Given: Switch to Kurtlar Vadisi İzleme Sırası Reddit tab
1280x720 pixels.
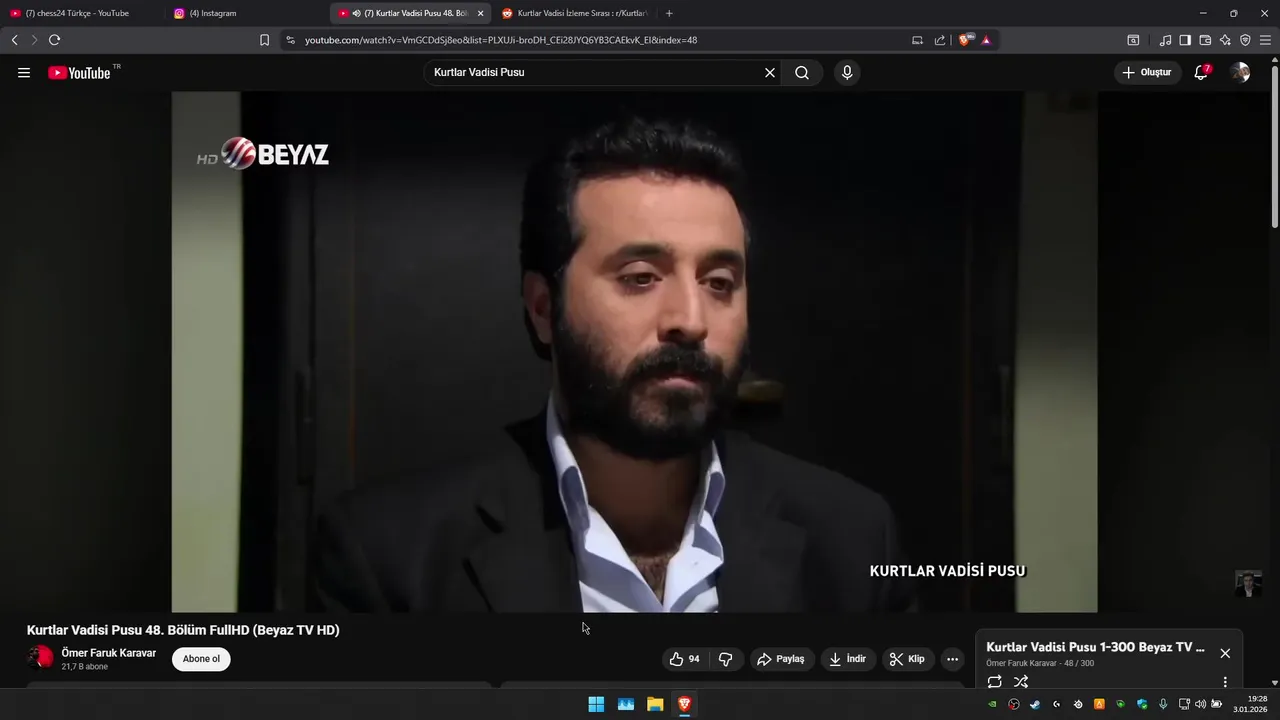Looking at the screenshot, I should coord(575,13).
